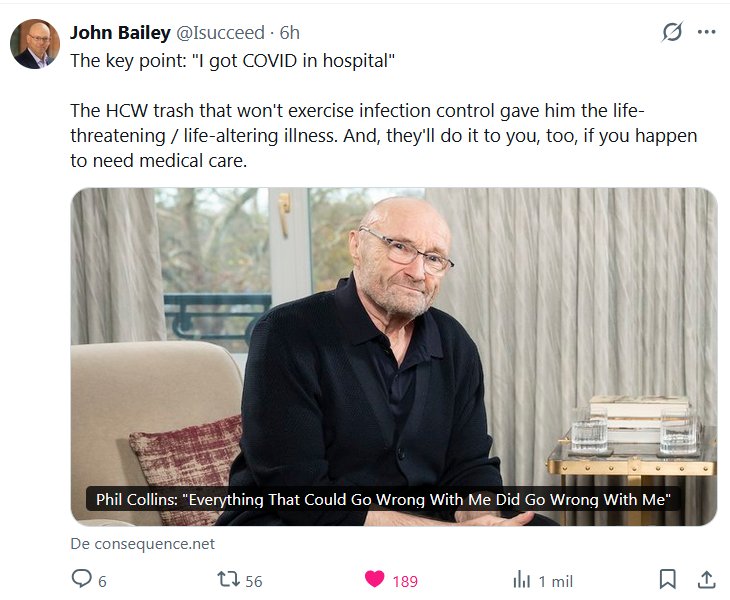The image size is (730, 600).
Task: Open the John Bailey display name link
Action: point(120,33)
